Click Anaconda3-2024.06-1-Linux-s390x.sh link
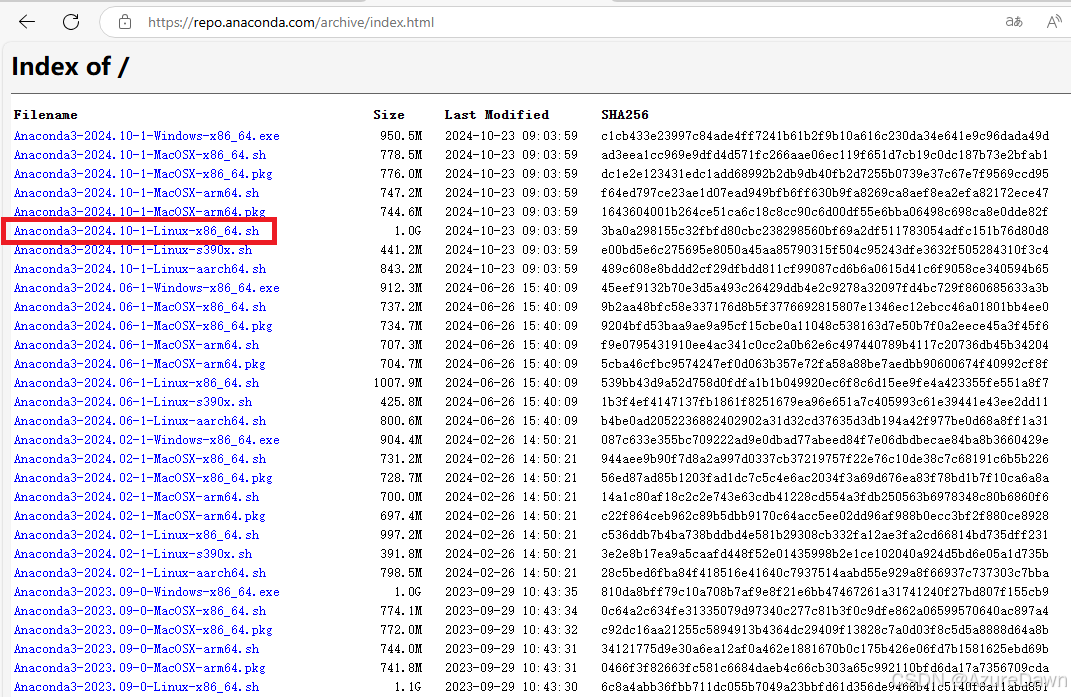 pyautogui.click(x=133, y=402)
